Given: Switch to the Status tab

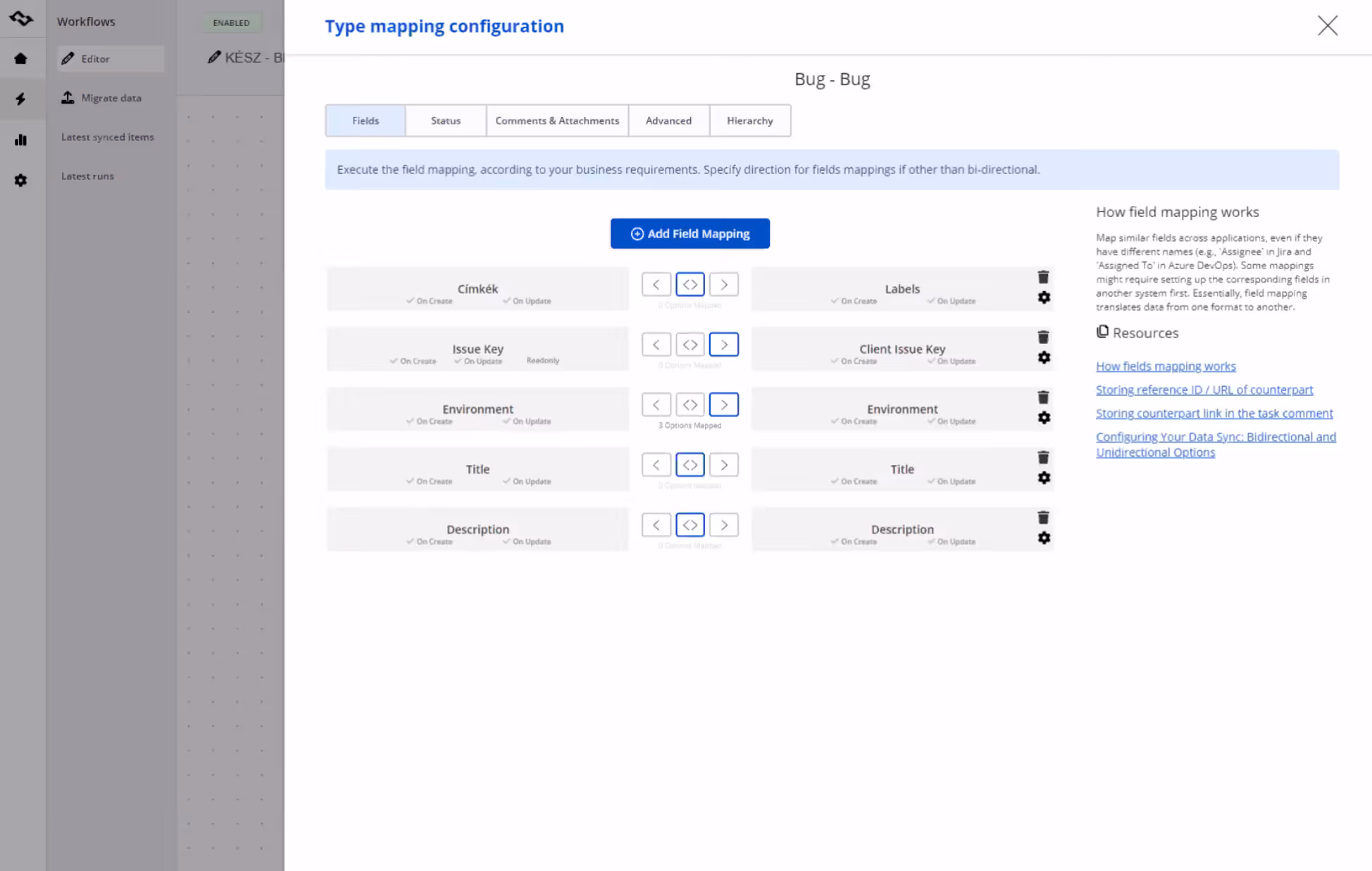Looking at the screenshot, I should point(445,121).
